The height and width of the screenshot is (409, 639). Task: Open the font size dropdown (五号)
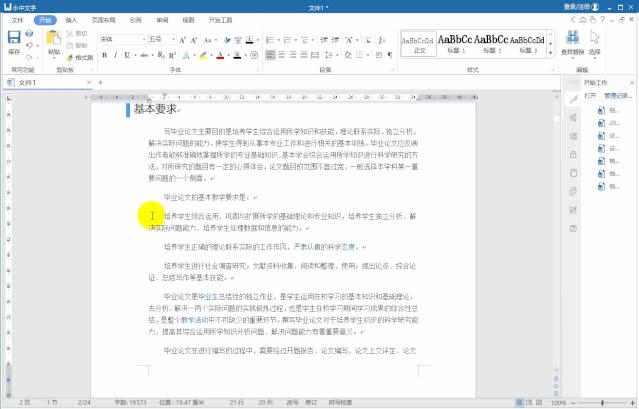point(174,40)
